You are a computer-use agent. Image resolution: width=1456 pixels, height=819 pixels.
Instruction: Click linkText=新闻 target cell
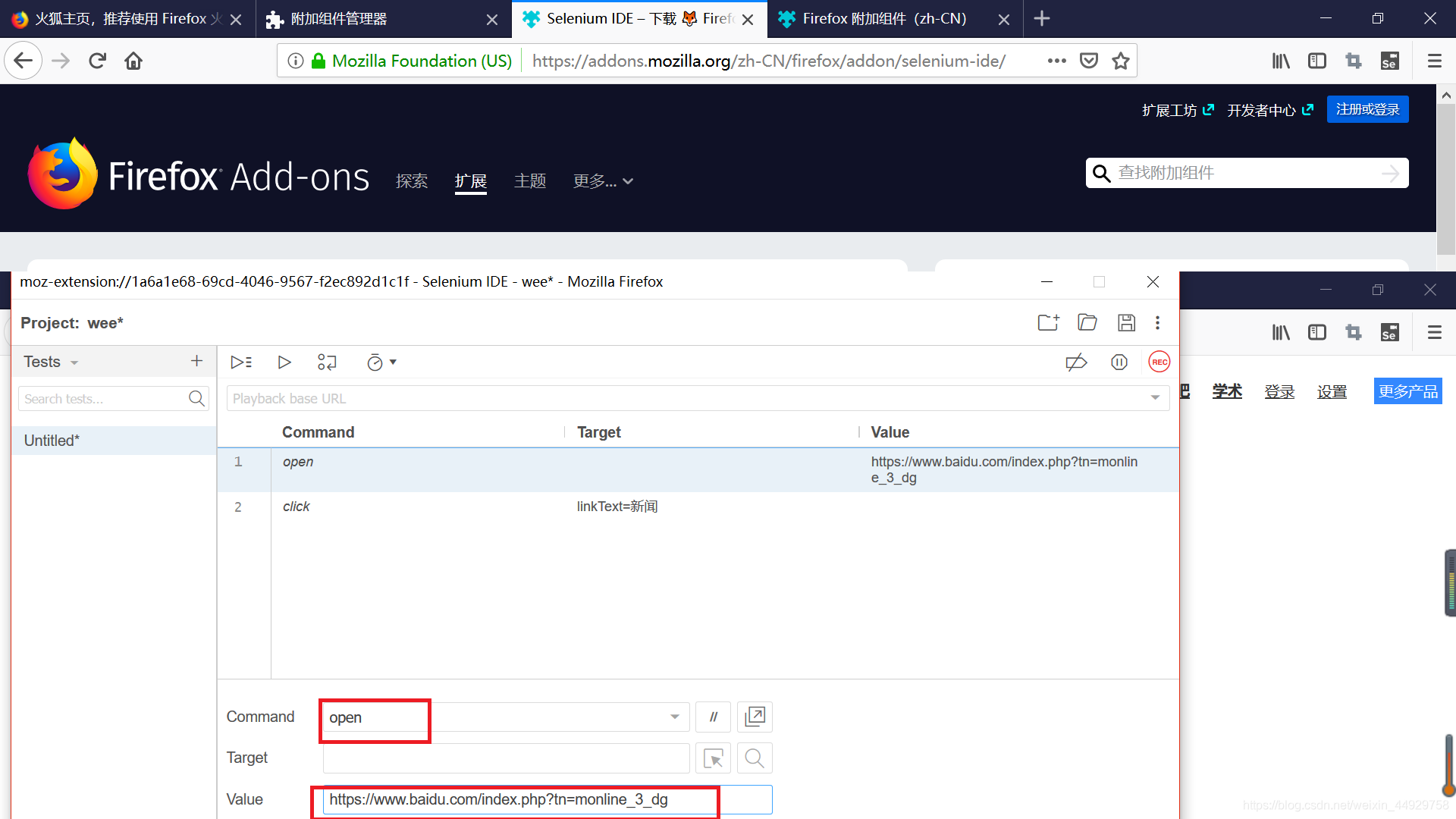(x=617, y=507)
